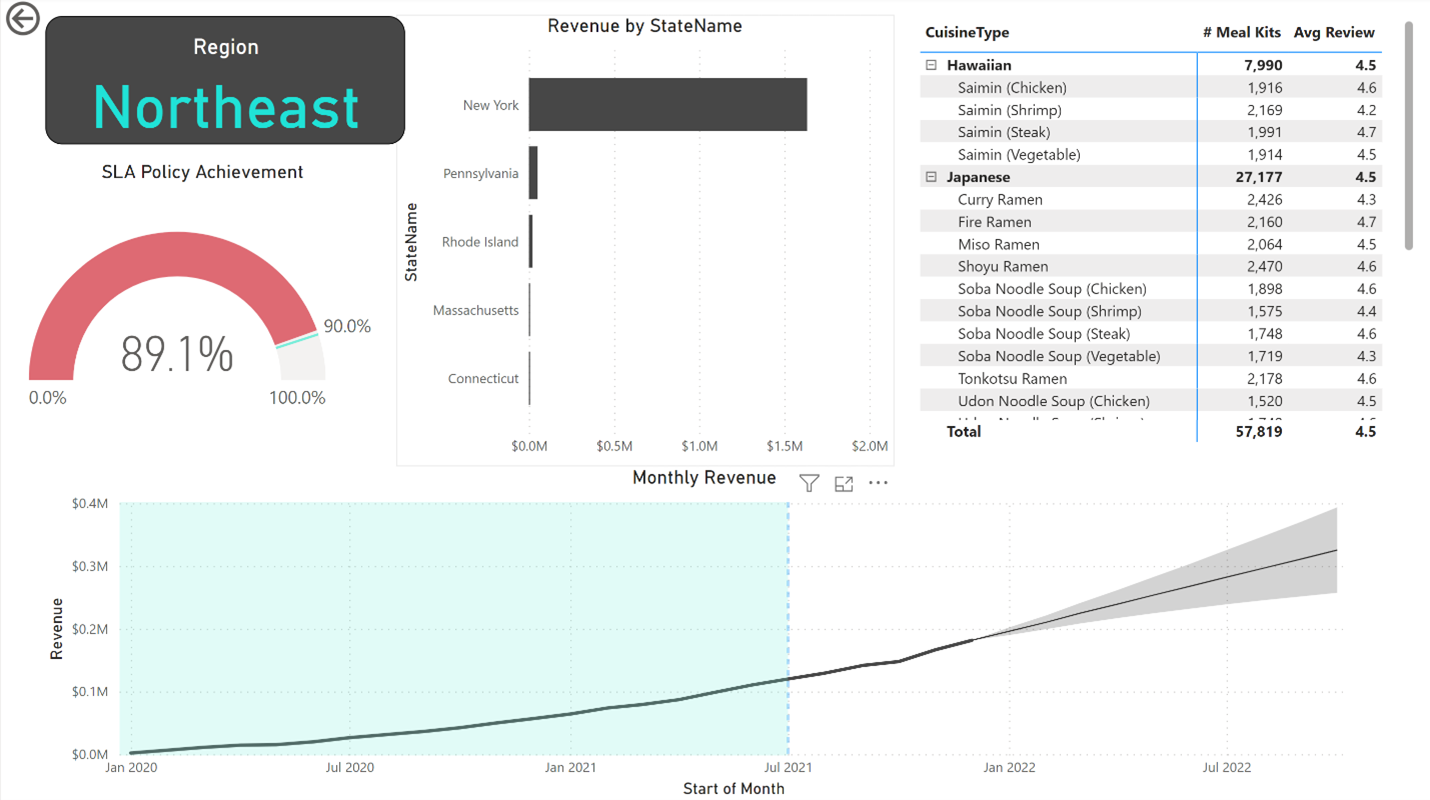Sort by the CuisineType column header

point(967,33)
